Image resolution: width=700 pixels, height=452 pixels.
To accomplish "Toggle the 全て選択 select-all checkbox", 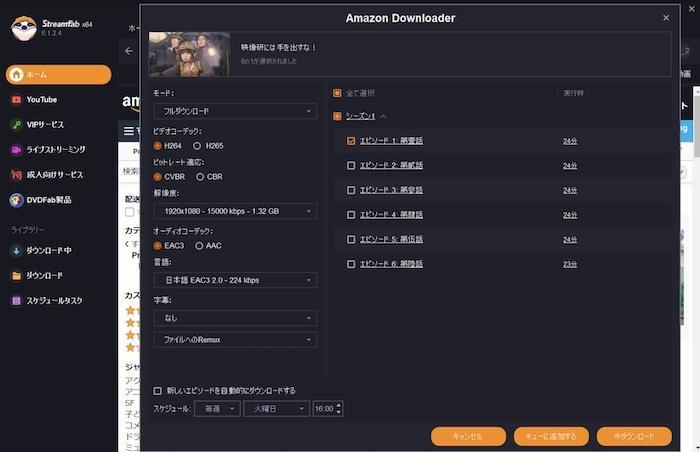I will 337,93.
